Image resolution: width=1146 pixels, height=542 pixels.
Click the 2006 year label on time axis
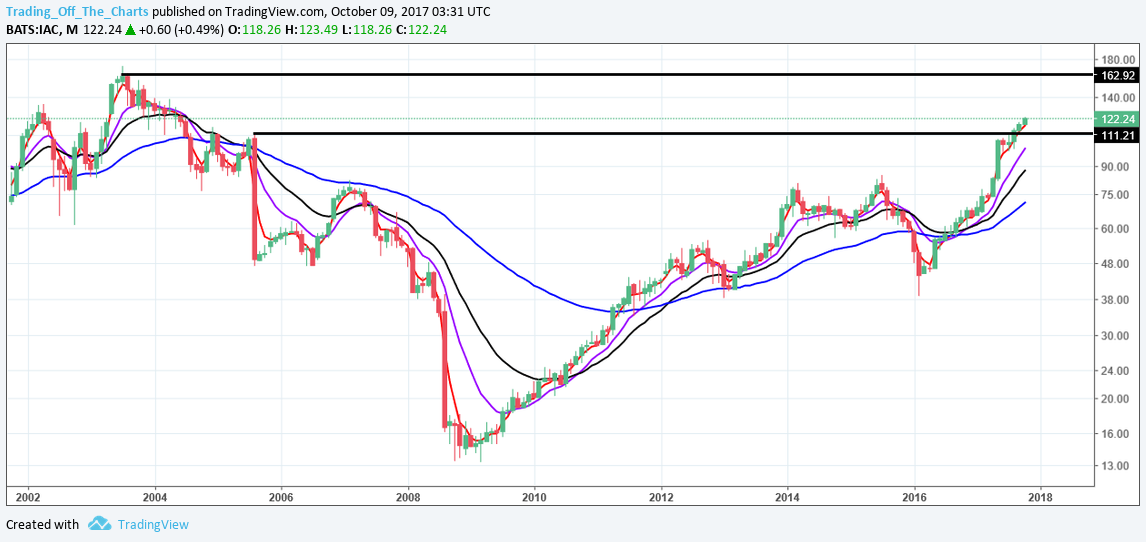tap(281, 497)
